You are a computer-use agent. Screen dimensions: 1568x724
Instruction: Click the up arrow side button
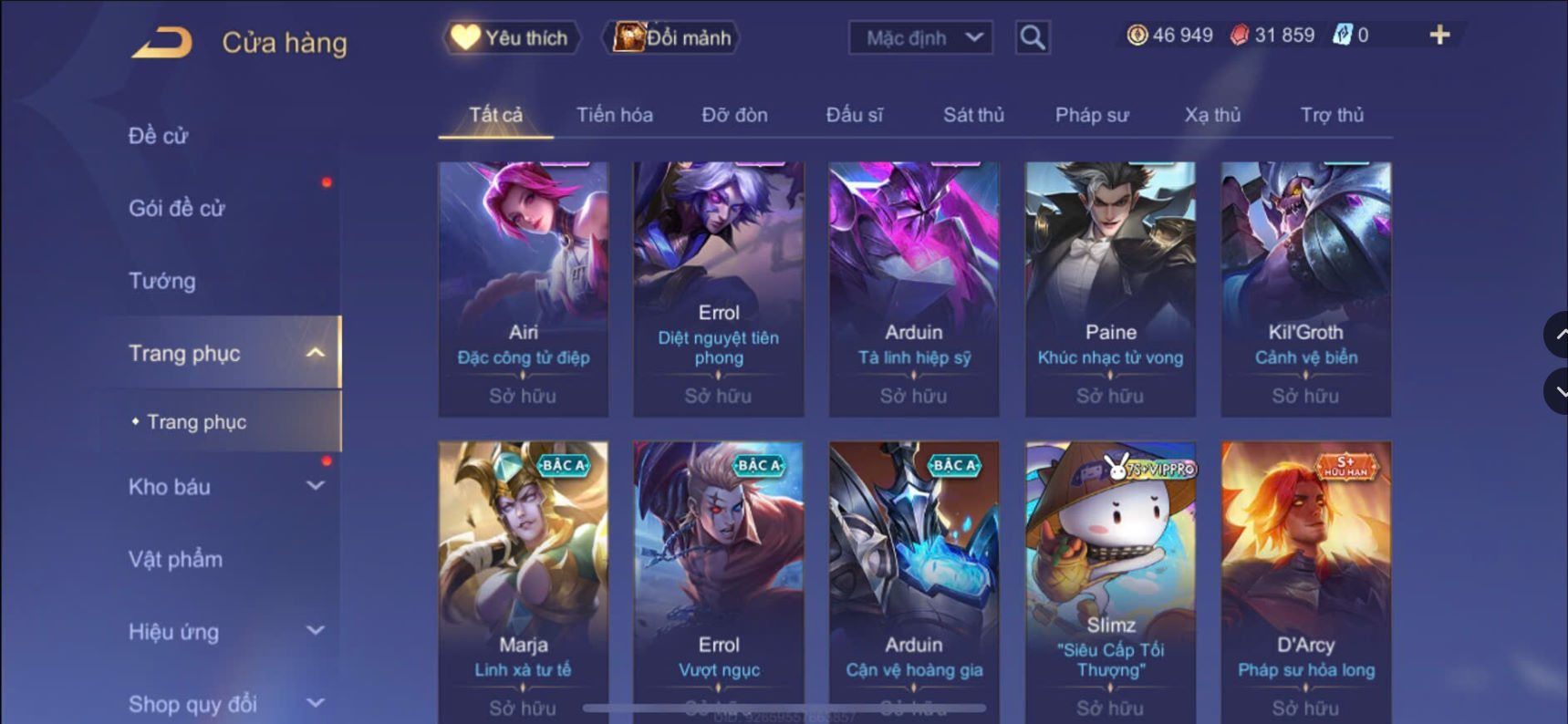tap(1558, 335)
